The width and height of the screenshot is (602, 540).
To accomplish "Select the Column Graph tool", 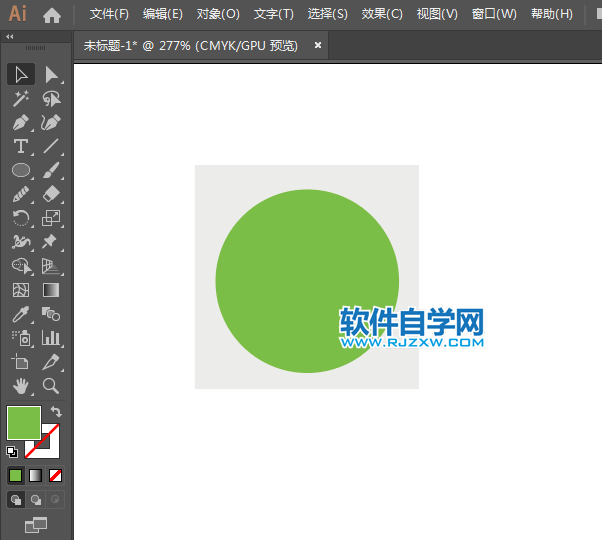I will point(51,338).
